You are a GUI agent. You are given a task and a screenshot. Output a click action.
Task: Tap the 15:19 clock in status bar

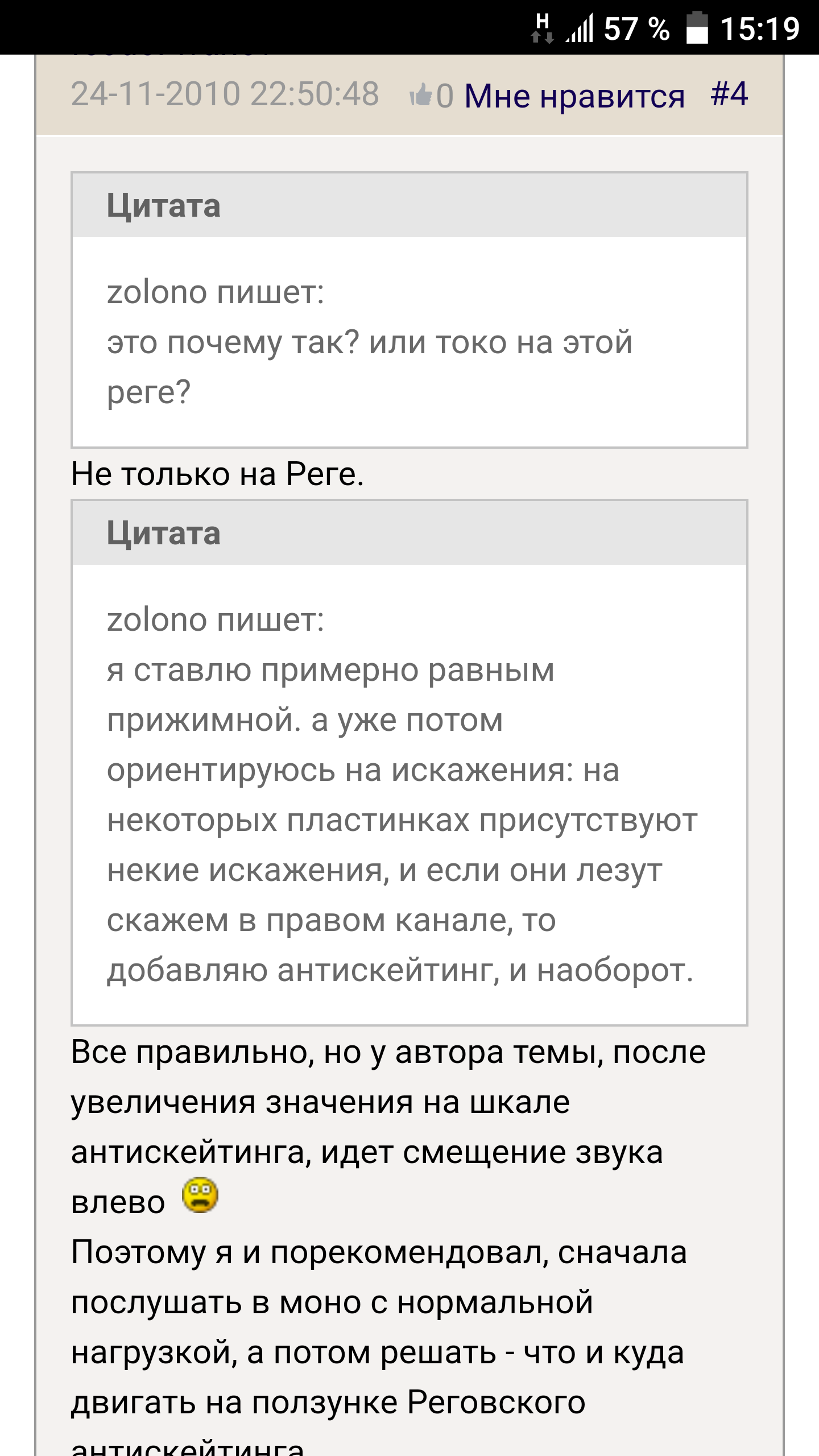pos(760,28)
